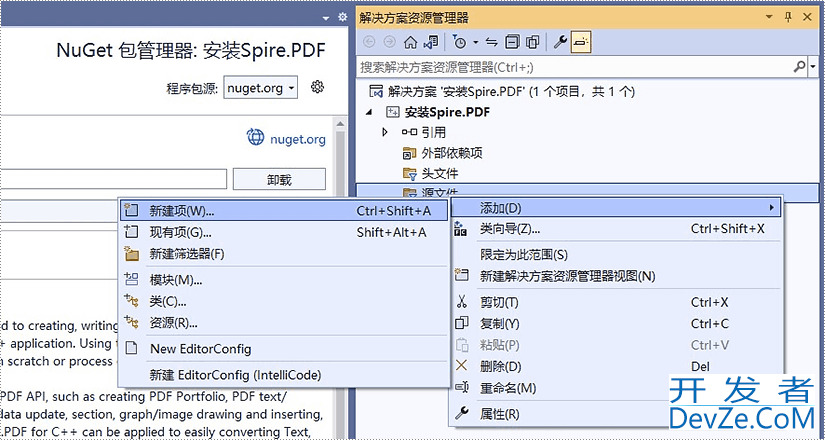
Task: Click the version field left of 卸载
Action: click(x=113, y=179)
